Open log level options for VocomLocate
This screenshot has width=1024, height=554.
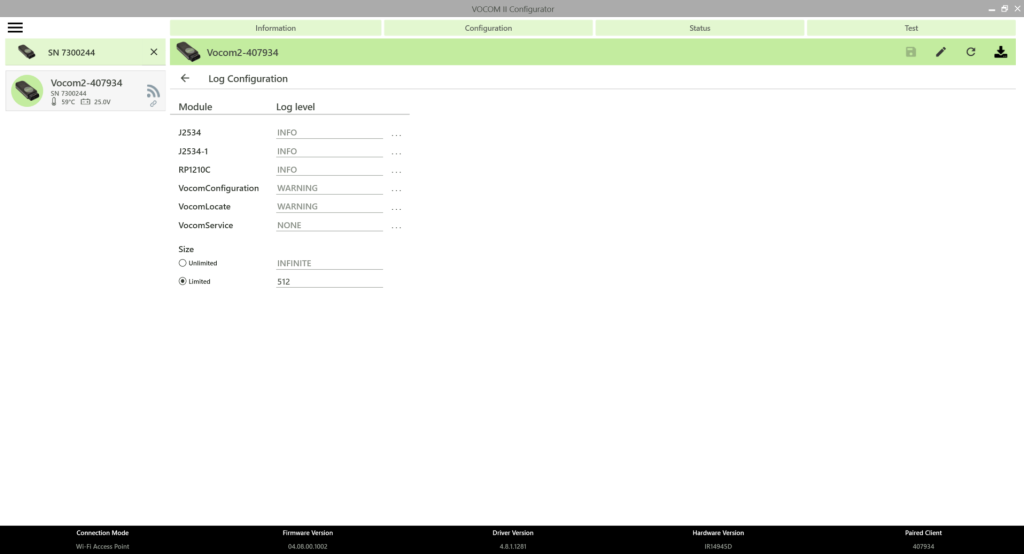[x=396, y=208]
